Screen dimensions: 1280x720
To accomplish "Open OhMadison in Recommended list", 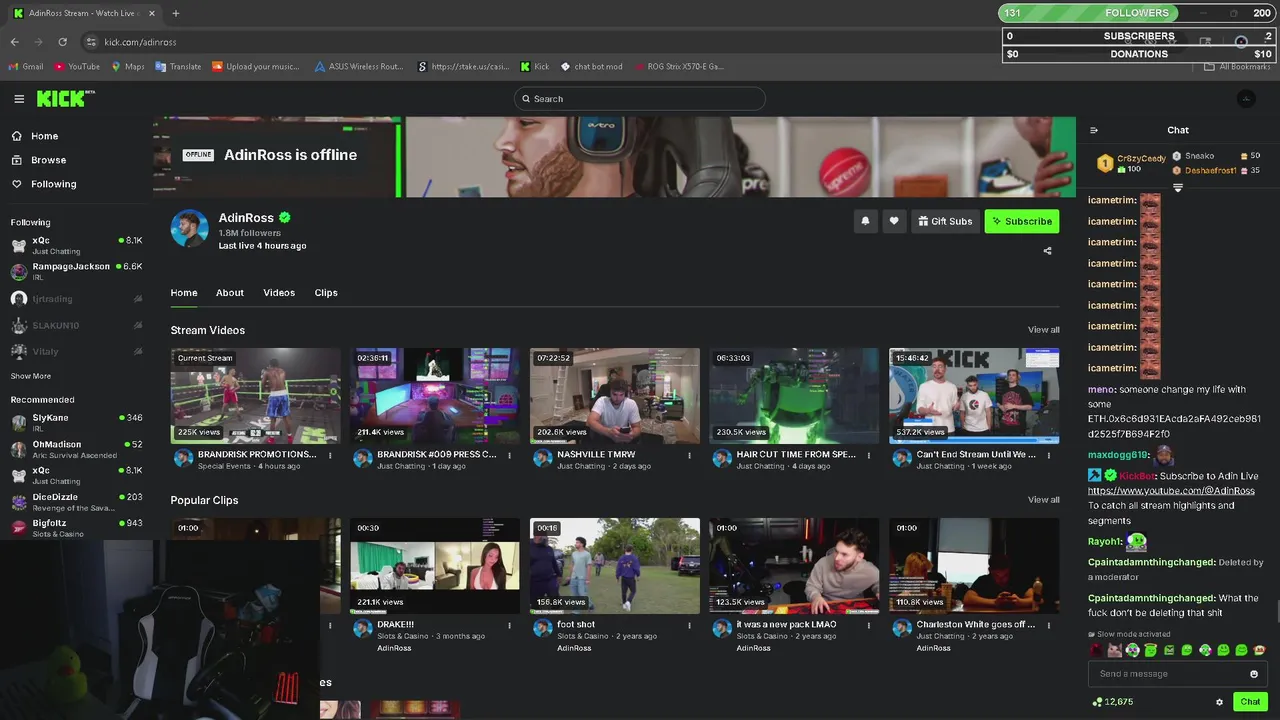I will pyautogui.click(x=76, y=449).
